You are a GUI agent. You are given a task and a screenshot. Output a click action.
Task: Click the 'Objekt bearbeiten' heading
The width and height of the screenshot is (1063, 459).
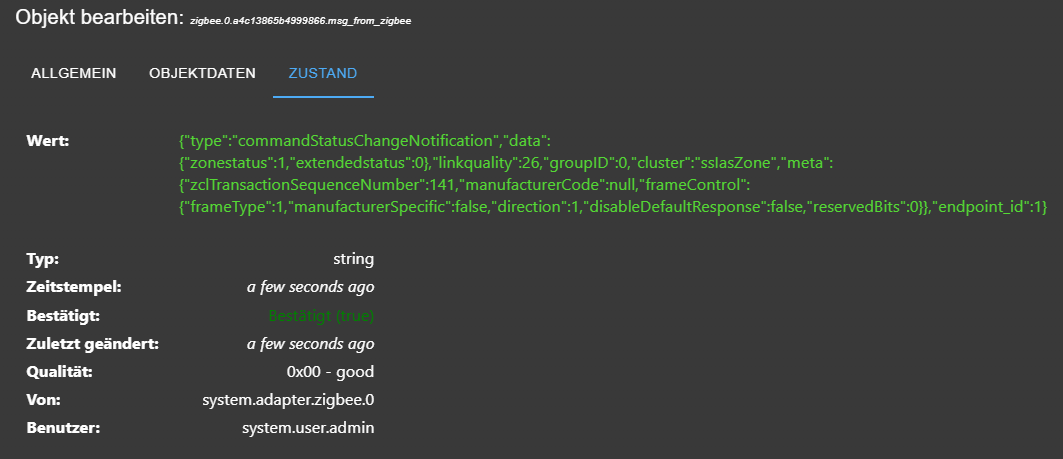click(98, 18)
